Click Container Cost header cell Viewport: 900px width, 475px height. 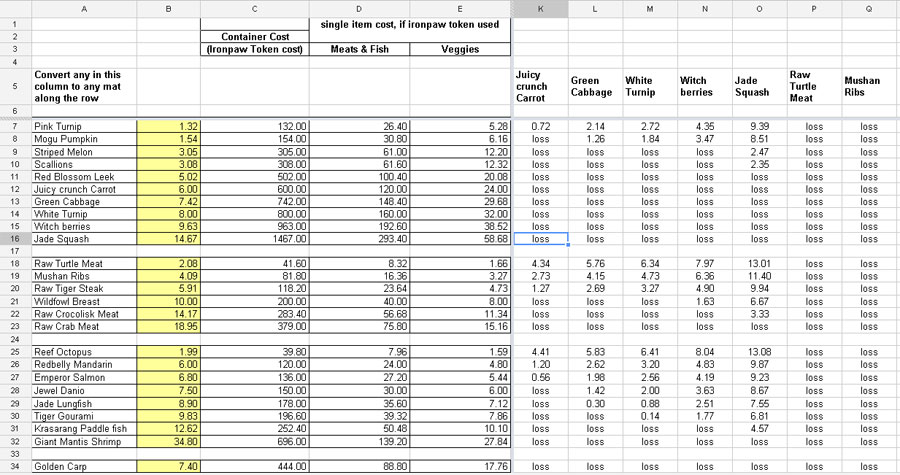click(x=255, y=37)
